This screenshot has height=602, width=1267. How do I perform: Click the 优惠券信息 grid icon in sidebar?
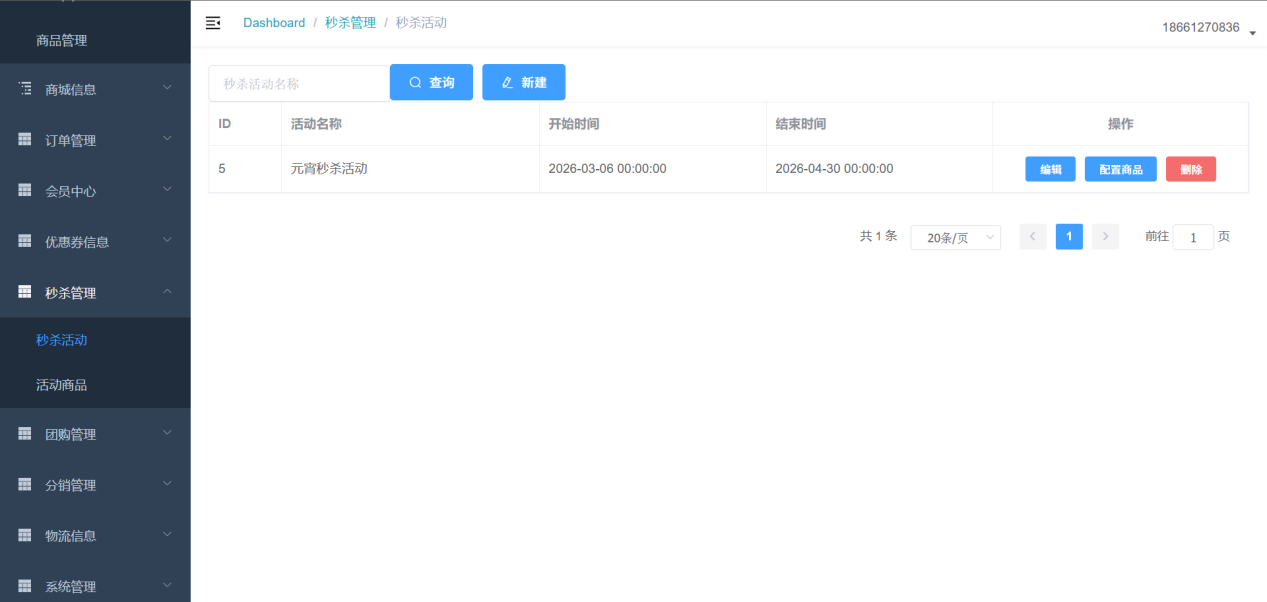click(x=25, y=241)
